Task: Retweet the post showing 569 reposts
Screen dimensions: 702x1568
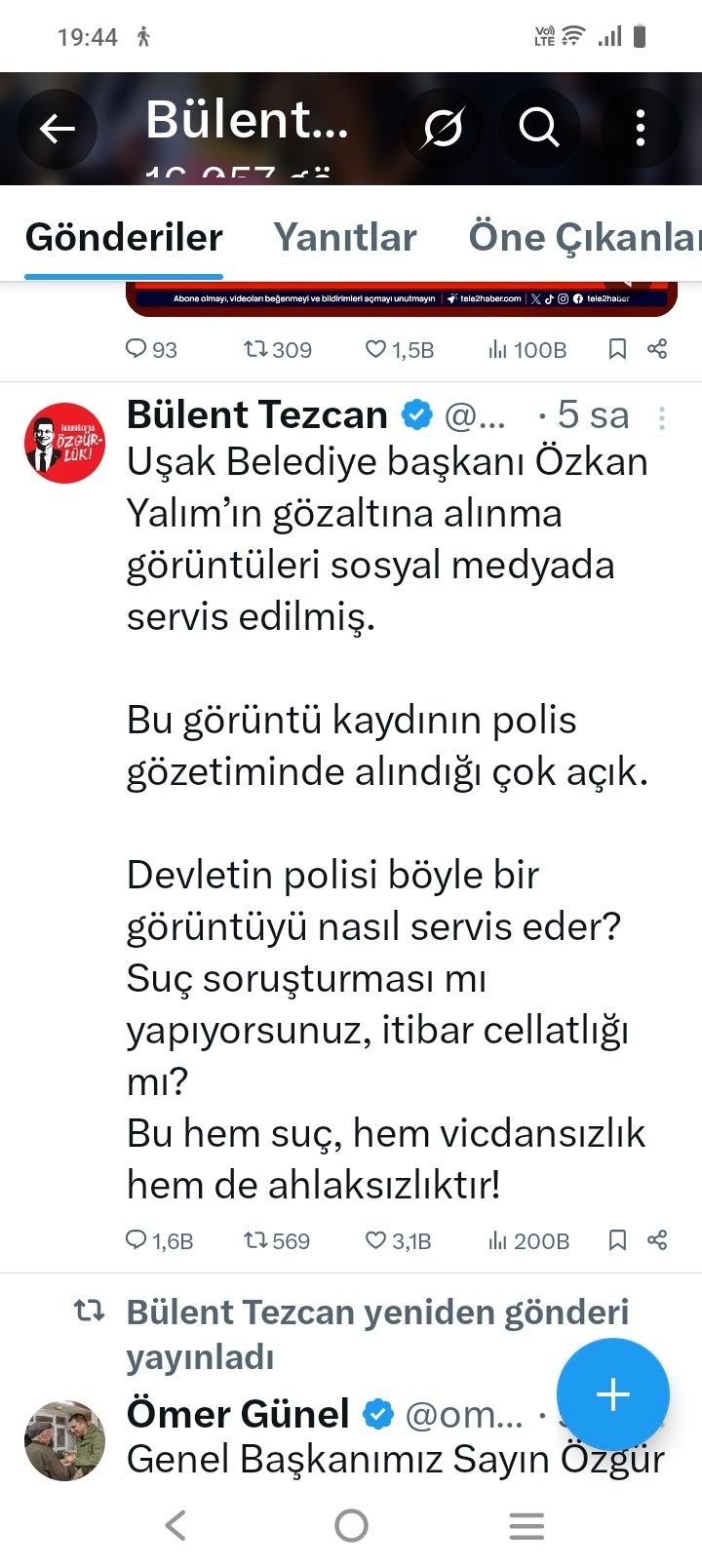Action: [x=256, y=1240]
